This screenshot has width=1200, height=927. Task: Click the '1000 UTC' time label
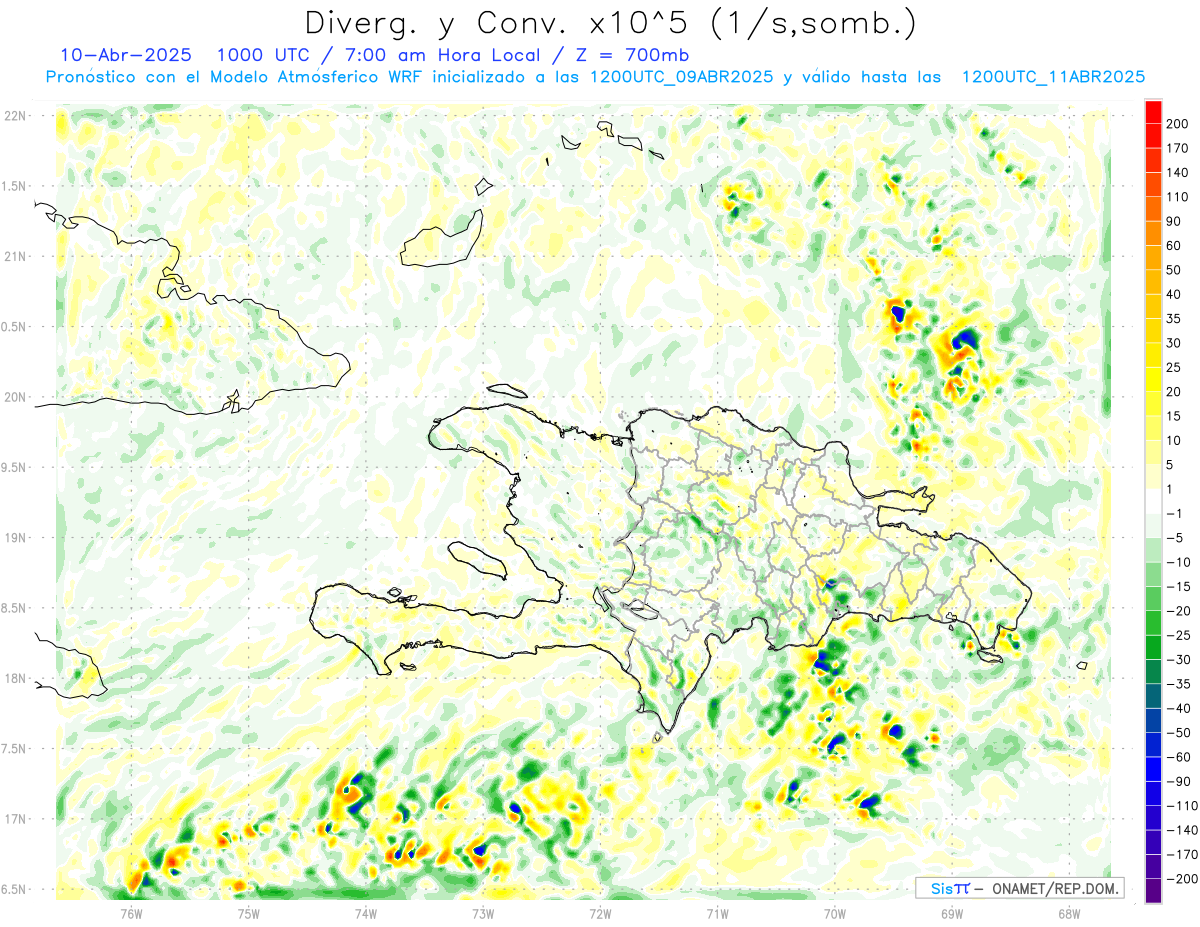point(263,55)
